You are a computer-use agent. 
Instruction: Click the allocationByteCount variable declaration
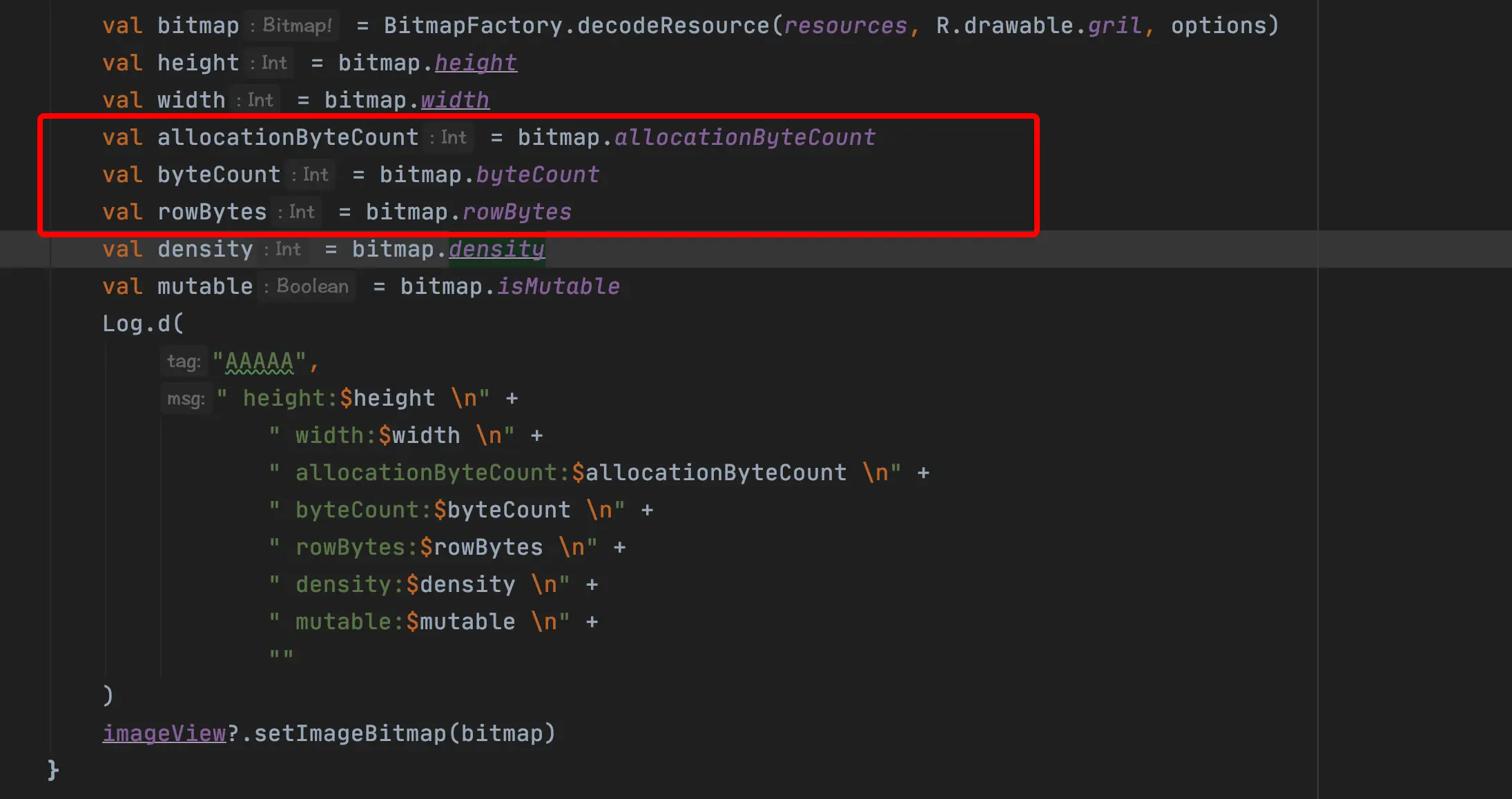[288, 137]
